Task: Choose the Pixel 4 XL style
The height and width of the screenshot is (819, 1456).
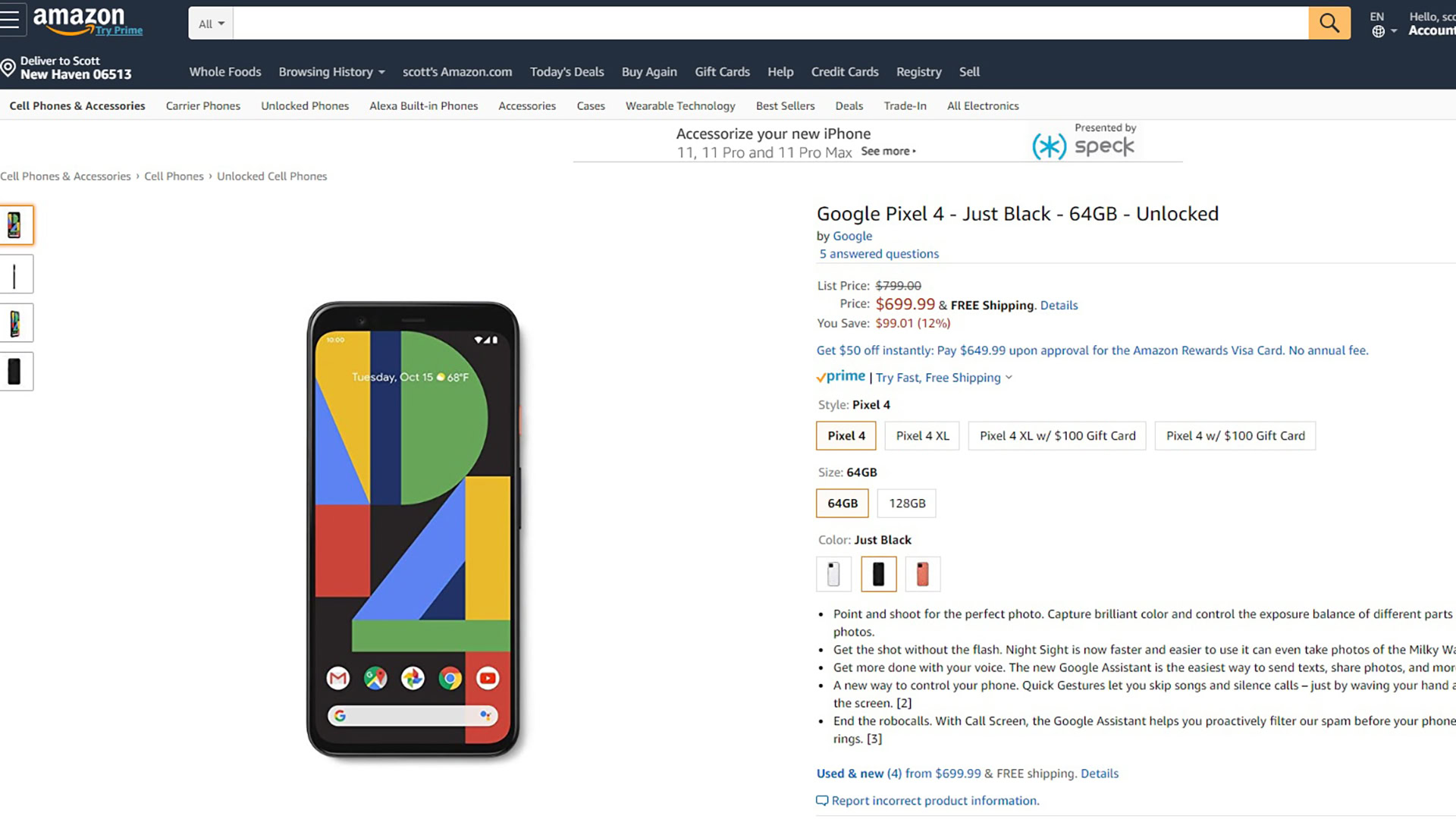Action: click(922, 436)
